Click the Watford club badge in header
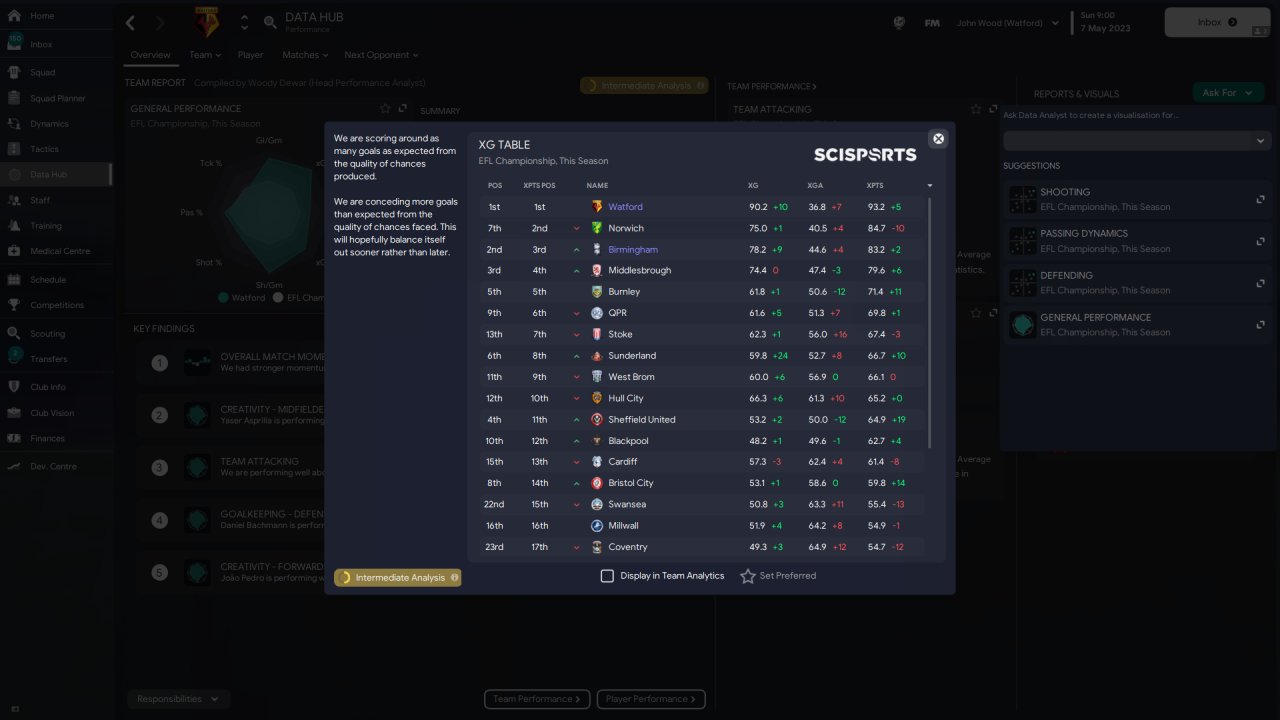 pos(207,22)
